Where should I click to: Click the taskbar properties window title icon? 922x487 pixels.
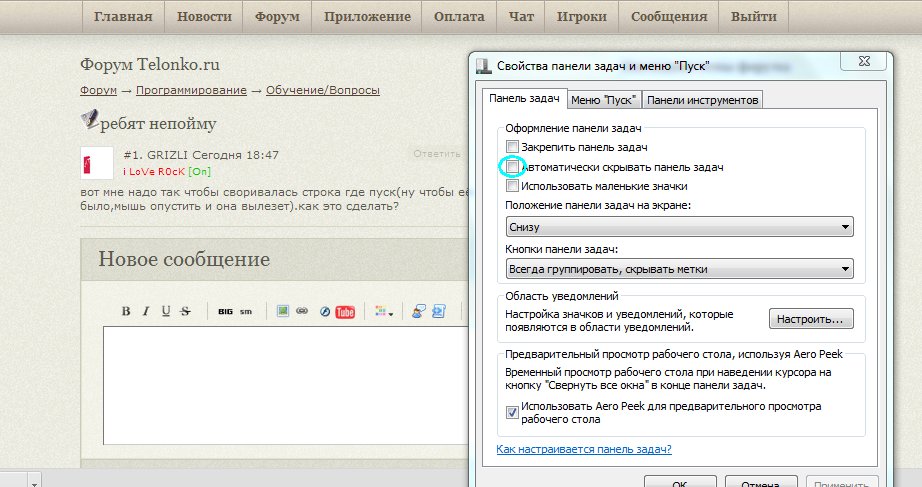[483, 66]
